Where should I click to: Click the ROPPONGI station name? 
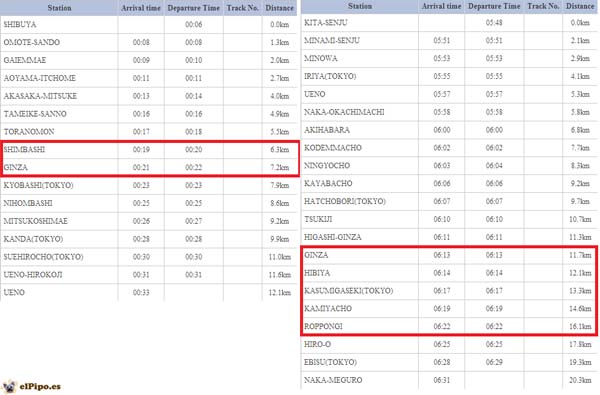click(x=323, y=326)
